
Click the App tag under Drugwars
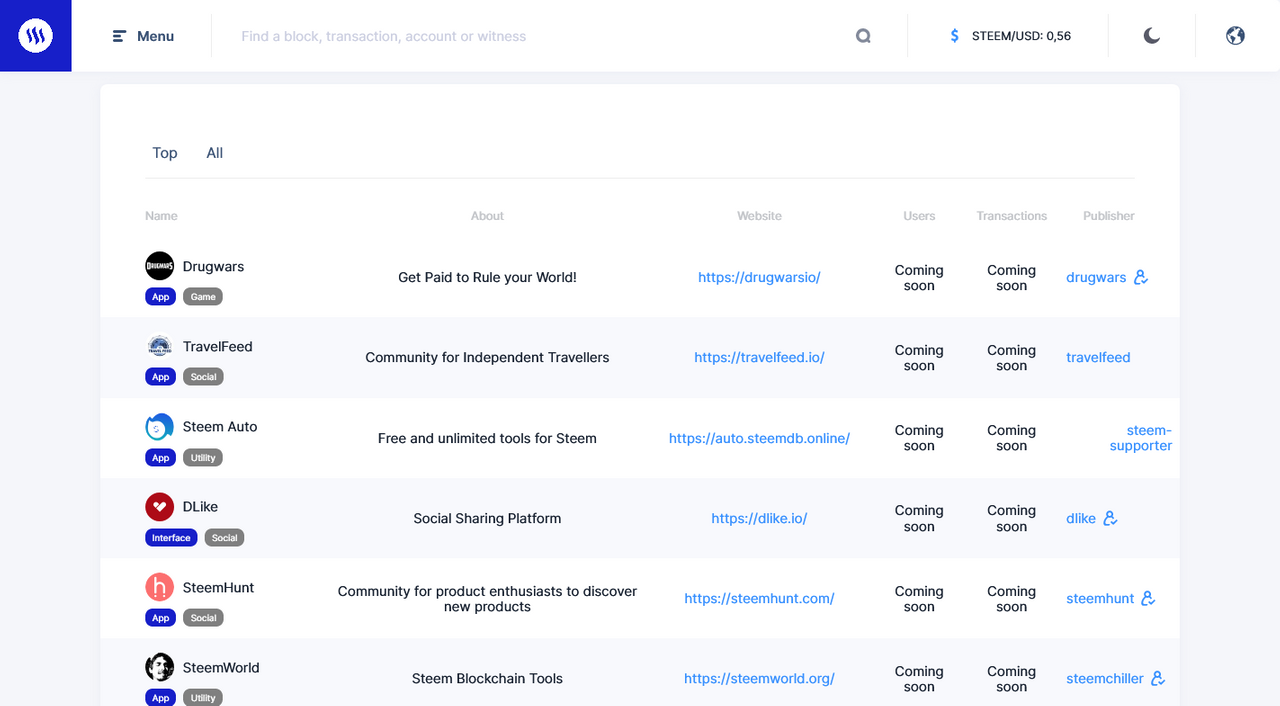[160, 297]
